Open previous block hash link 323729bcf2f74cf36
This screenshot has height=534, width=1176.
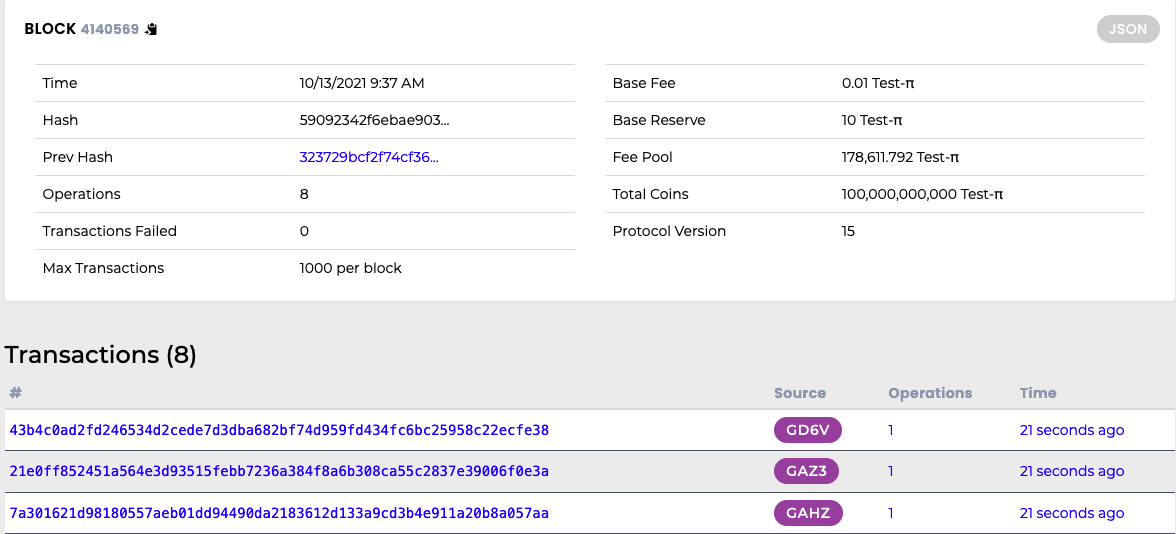pos(368,157)
